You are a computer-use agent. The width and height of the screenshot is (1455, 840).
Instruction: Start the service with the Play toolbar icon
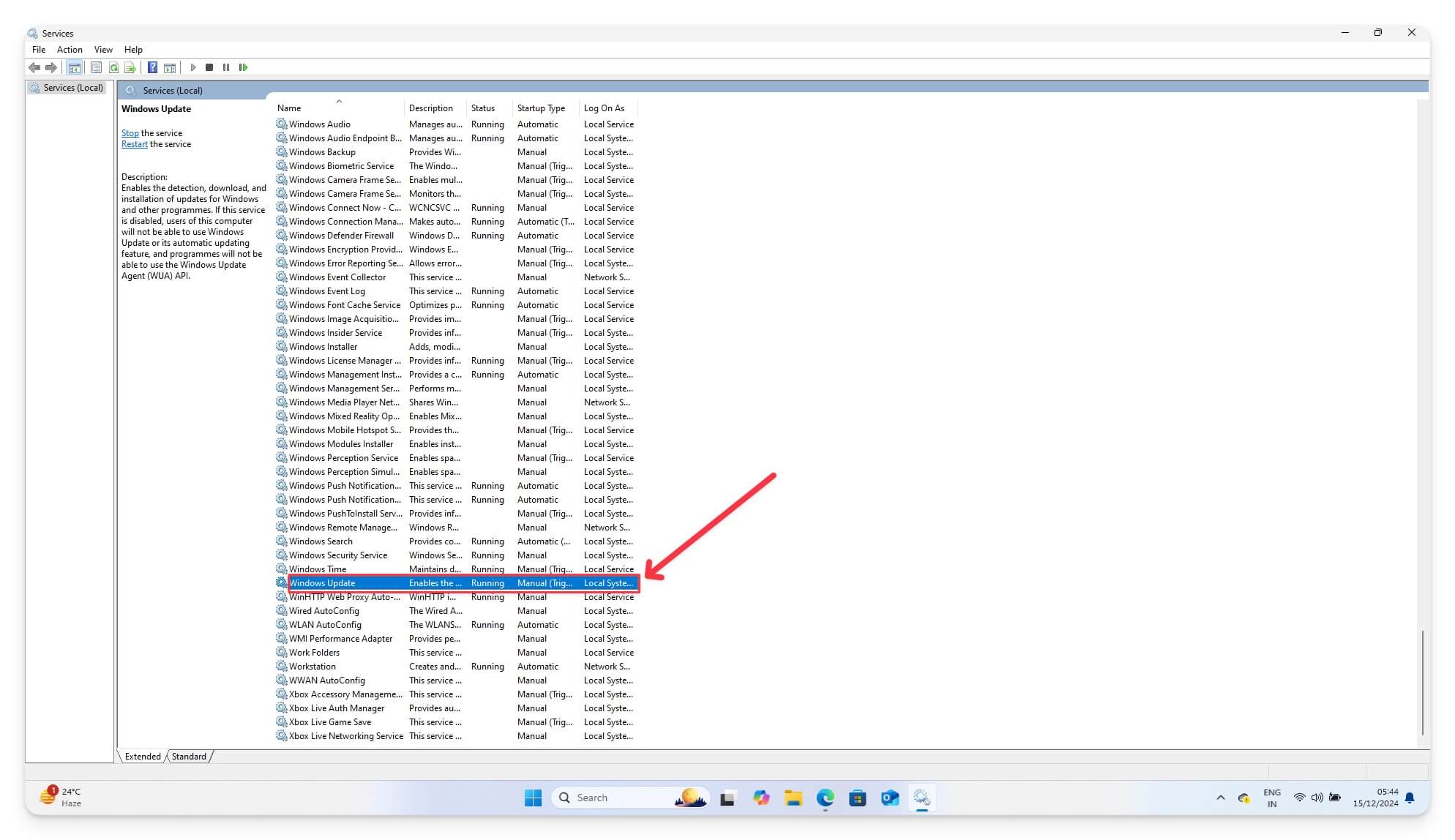[192, 67]
